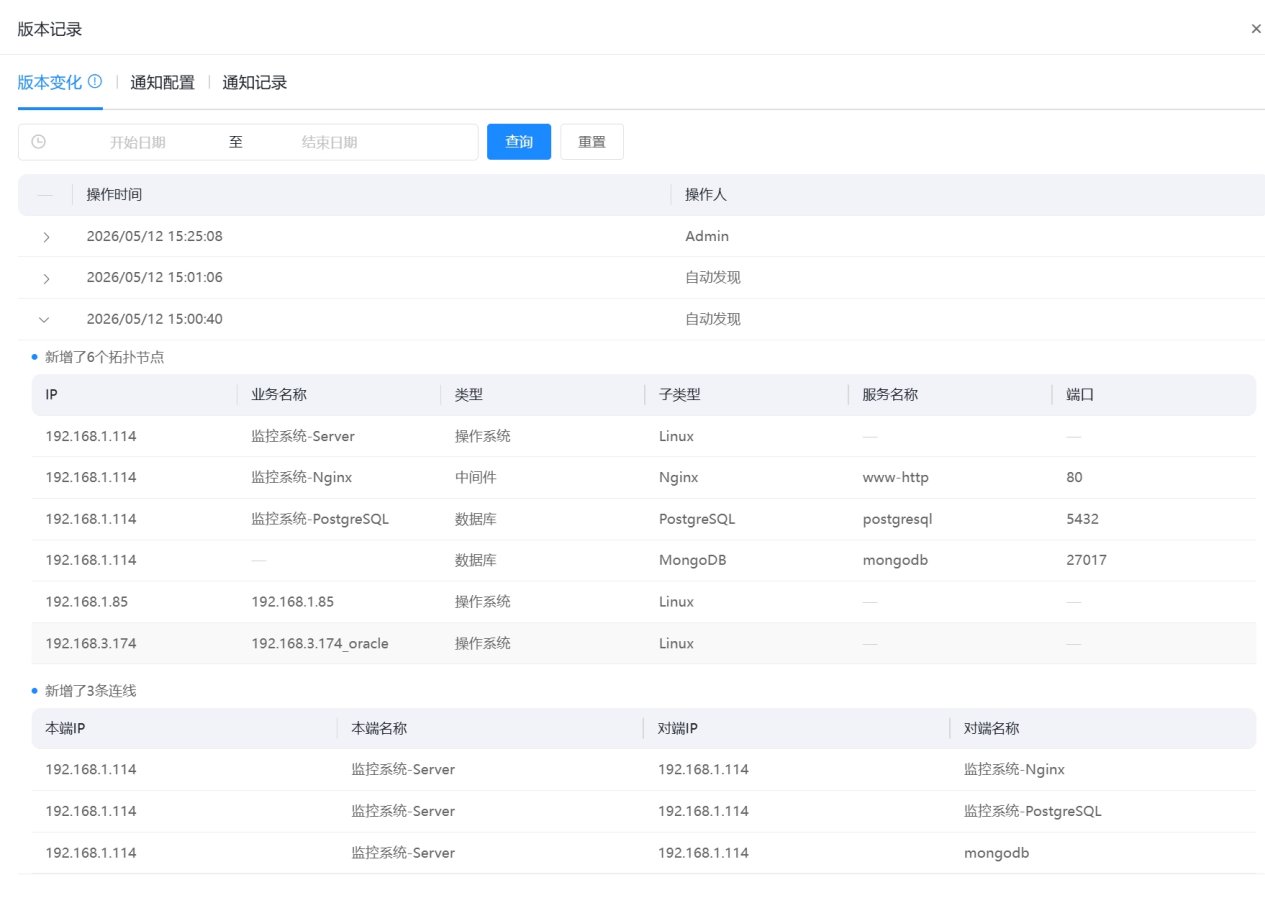Select mongodb peer name in links table
Image resolution: width=1265 pixels, height=898 pixels.
[x=997, y=854]
